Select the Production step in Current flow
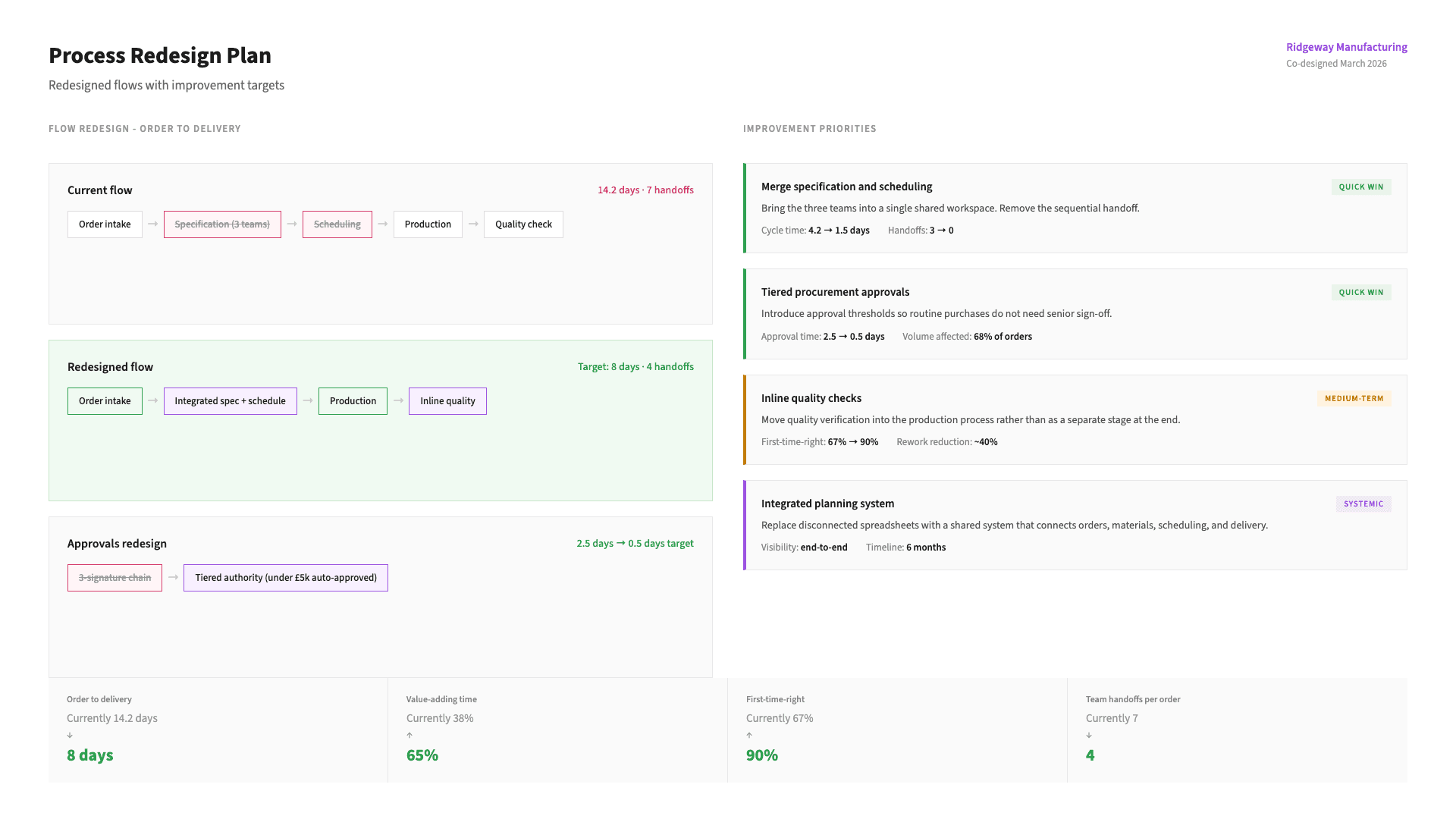Screen dimensions: 1456x819 [x=428, y=224]
